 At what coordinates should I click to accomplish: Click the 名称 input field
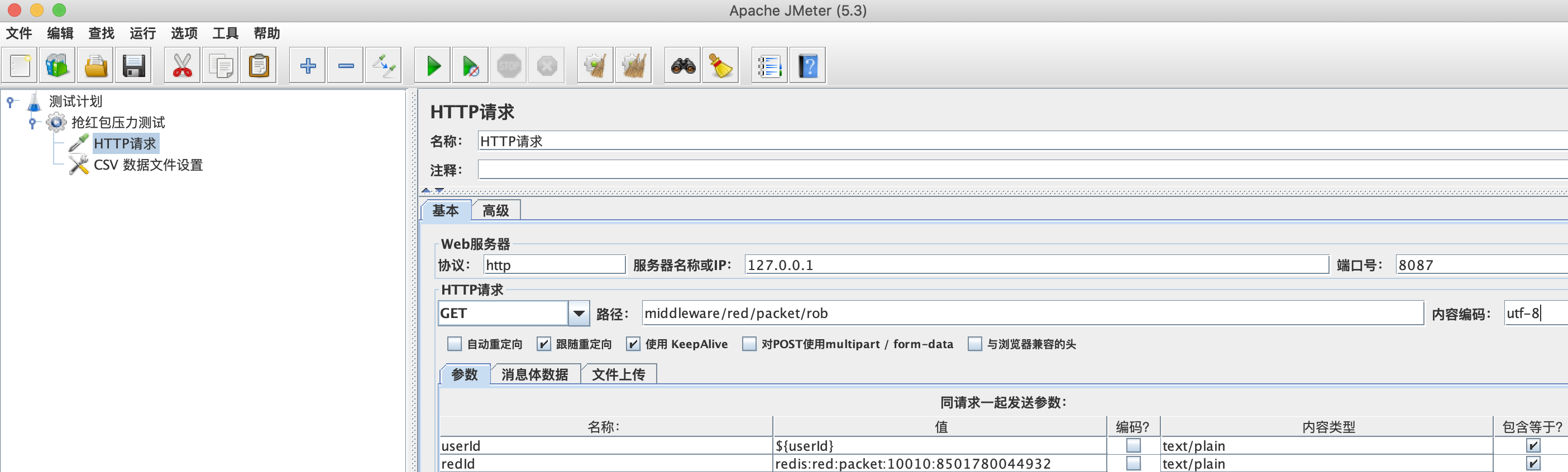[1022, 141]
